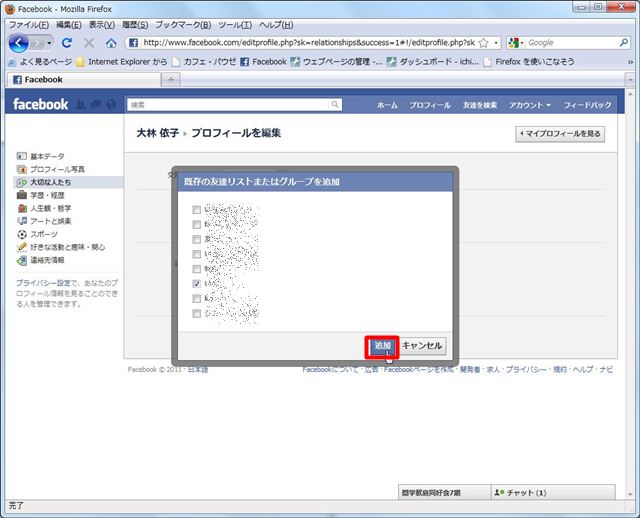The width and height of the screenshot is (640, 518).
Task: Open the URL bar history dropdown arrow
Action: click(496, 43)
